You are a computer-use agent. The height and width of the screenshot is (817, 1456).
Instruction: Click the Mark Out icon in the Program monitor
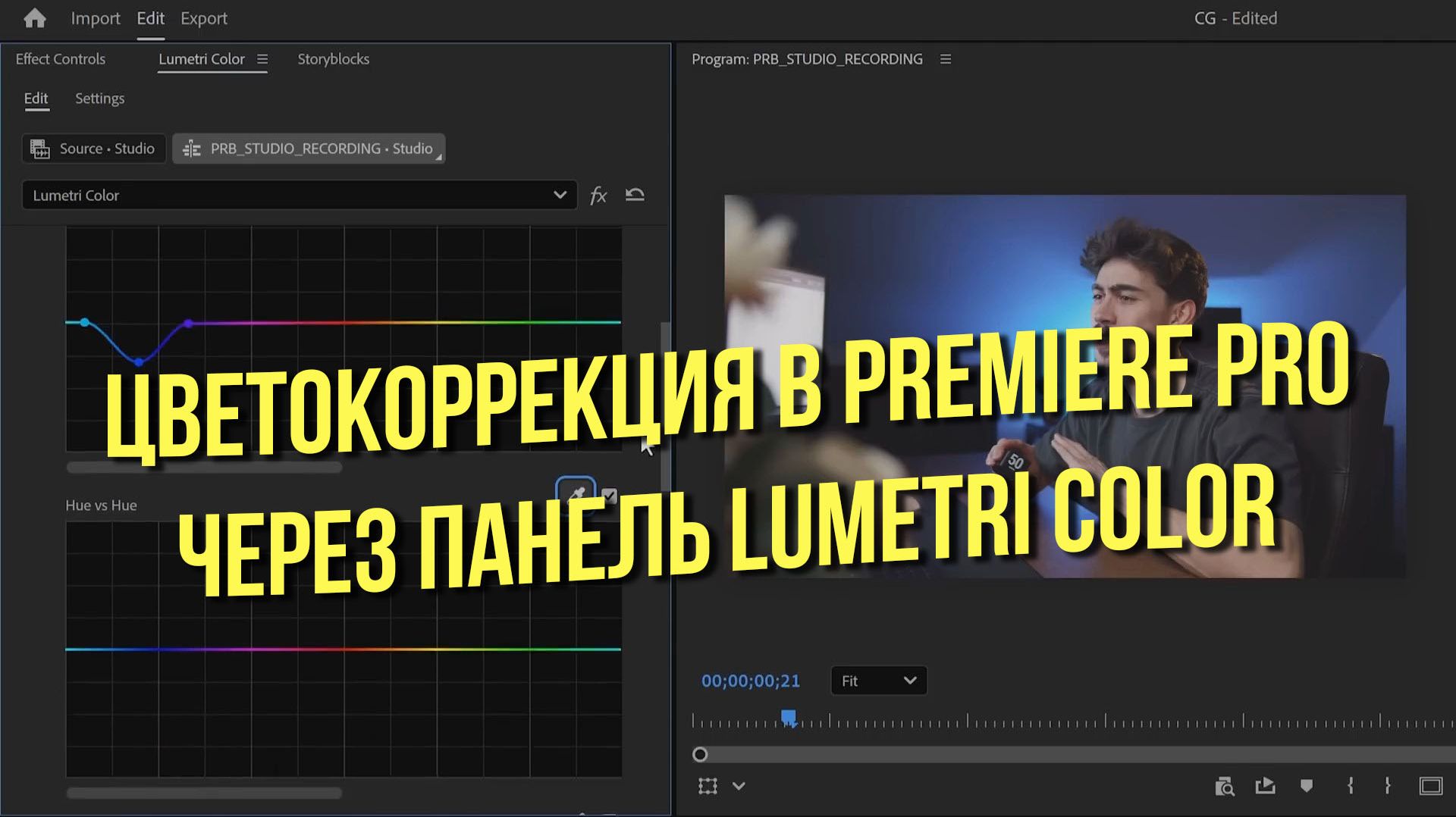tap(1387, 787)
